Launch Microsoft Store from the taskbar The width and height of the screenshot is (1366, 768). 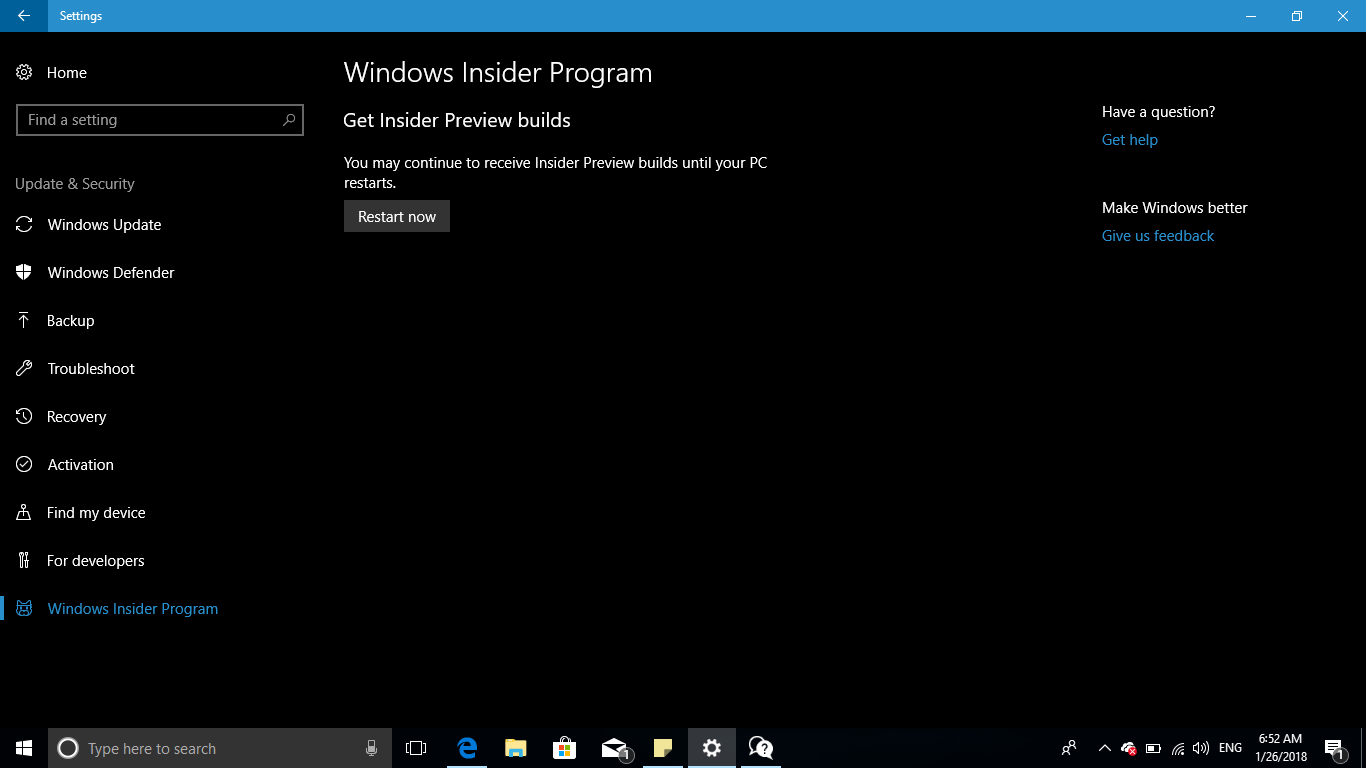[x=565, y=748]
